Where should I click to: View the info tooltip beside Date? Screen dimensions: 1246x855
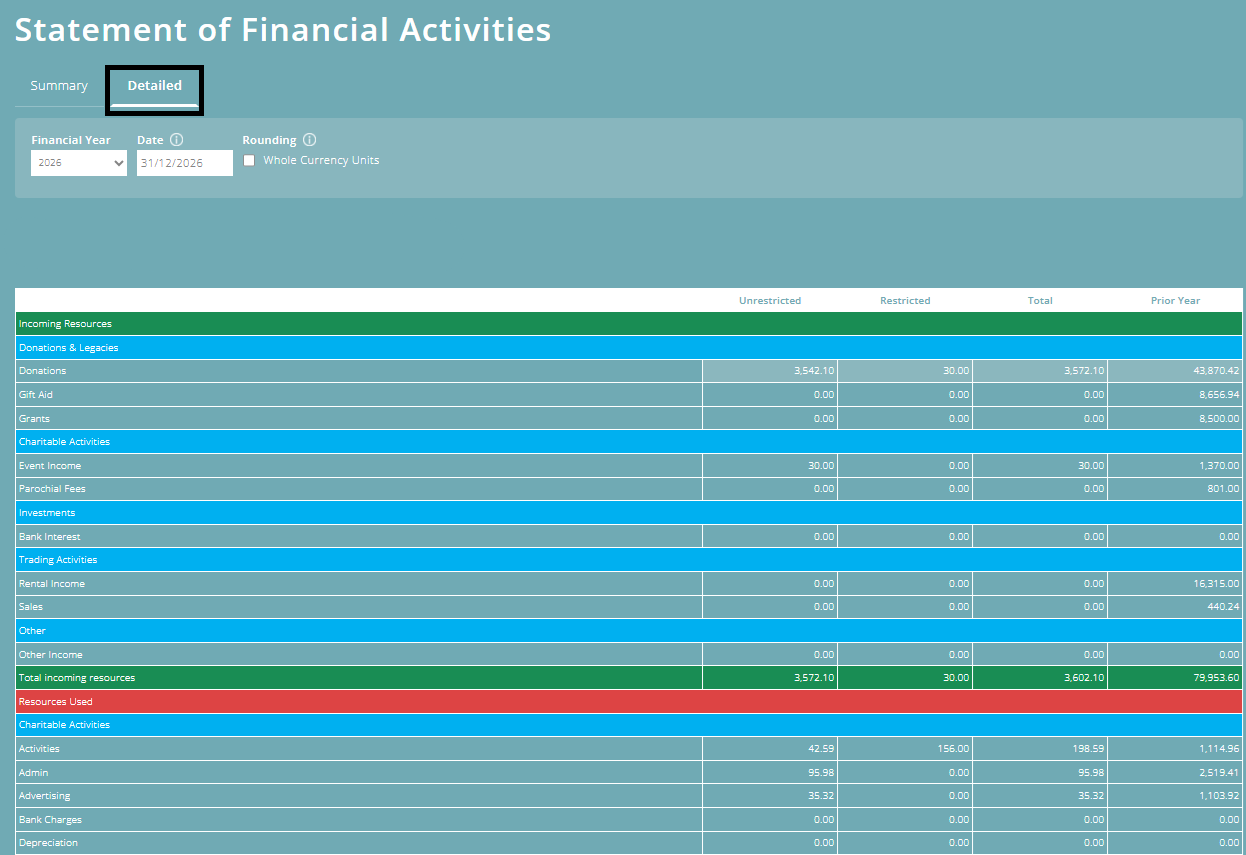click(x=177, y=139)
